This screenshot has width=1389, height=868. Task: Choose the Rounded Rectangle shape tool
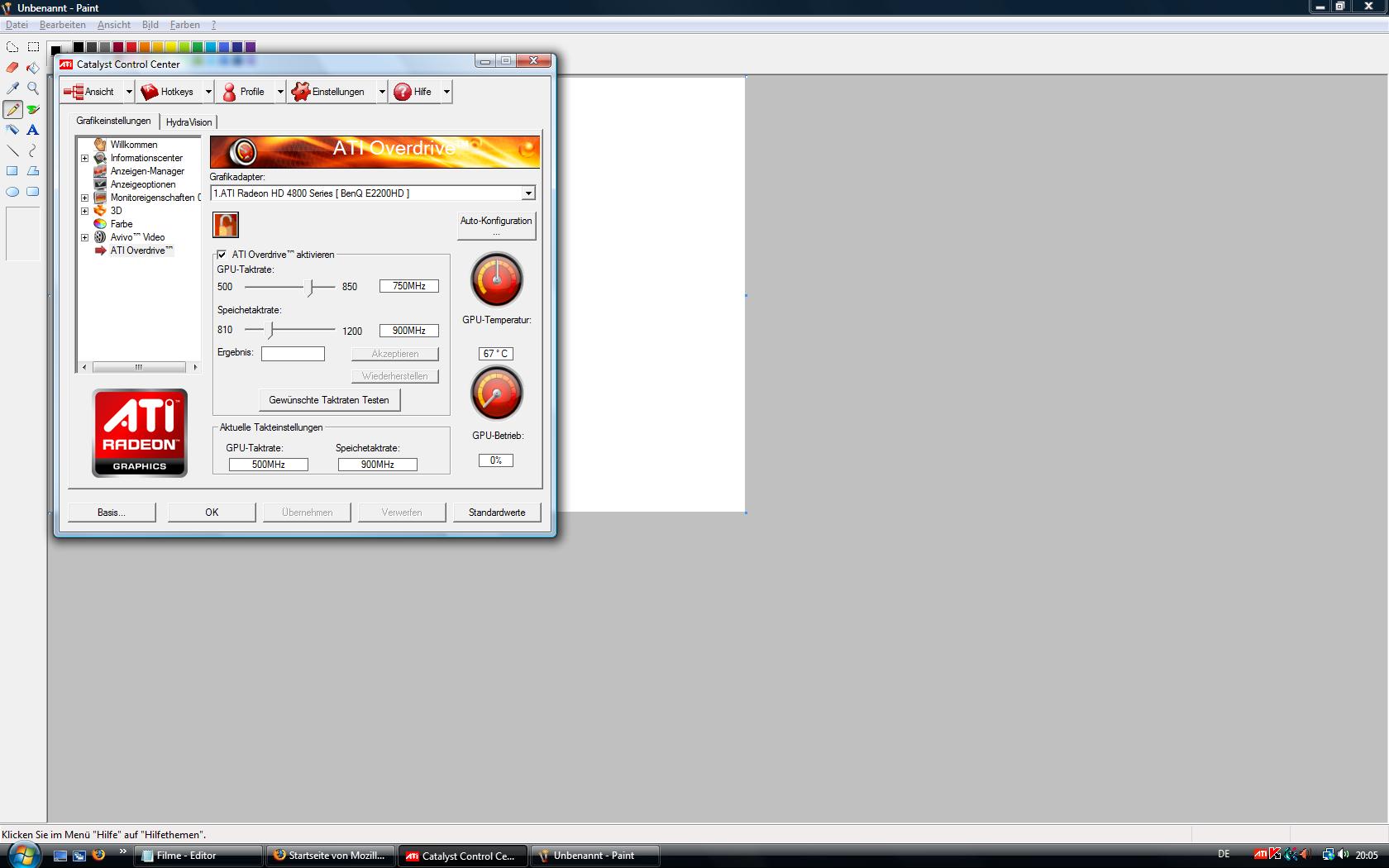(x=33, y=192)
